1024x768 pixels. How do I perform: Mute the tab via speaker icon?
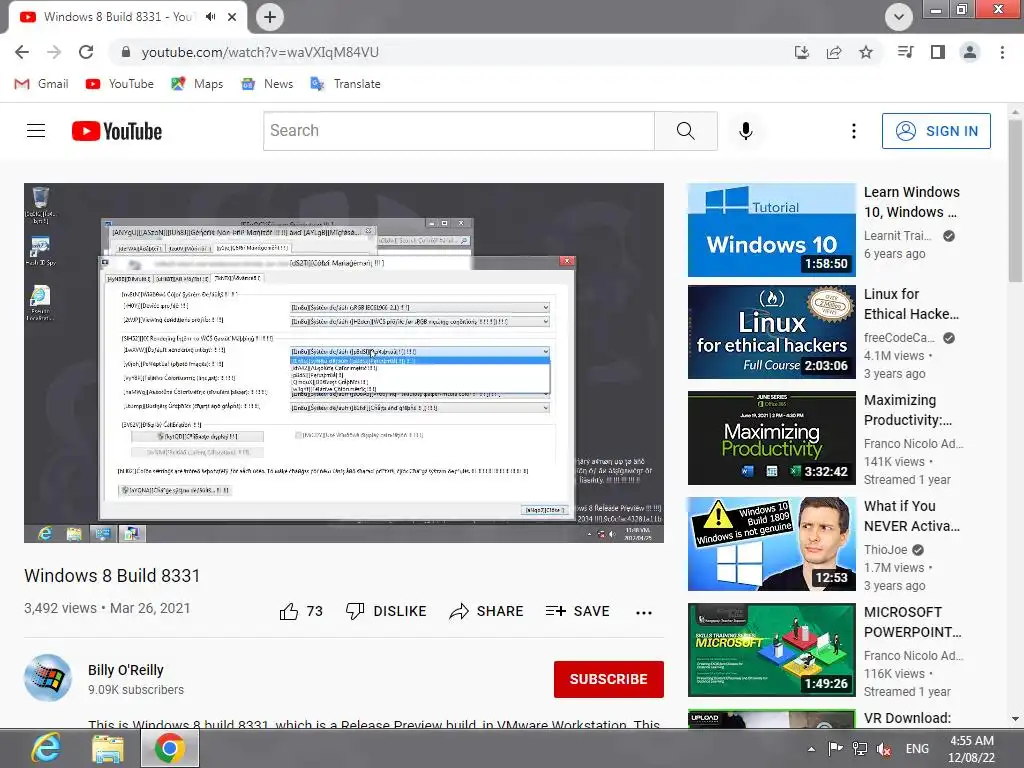(210, 17)
